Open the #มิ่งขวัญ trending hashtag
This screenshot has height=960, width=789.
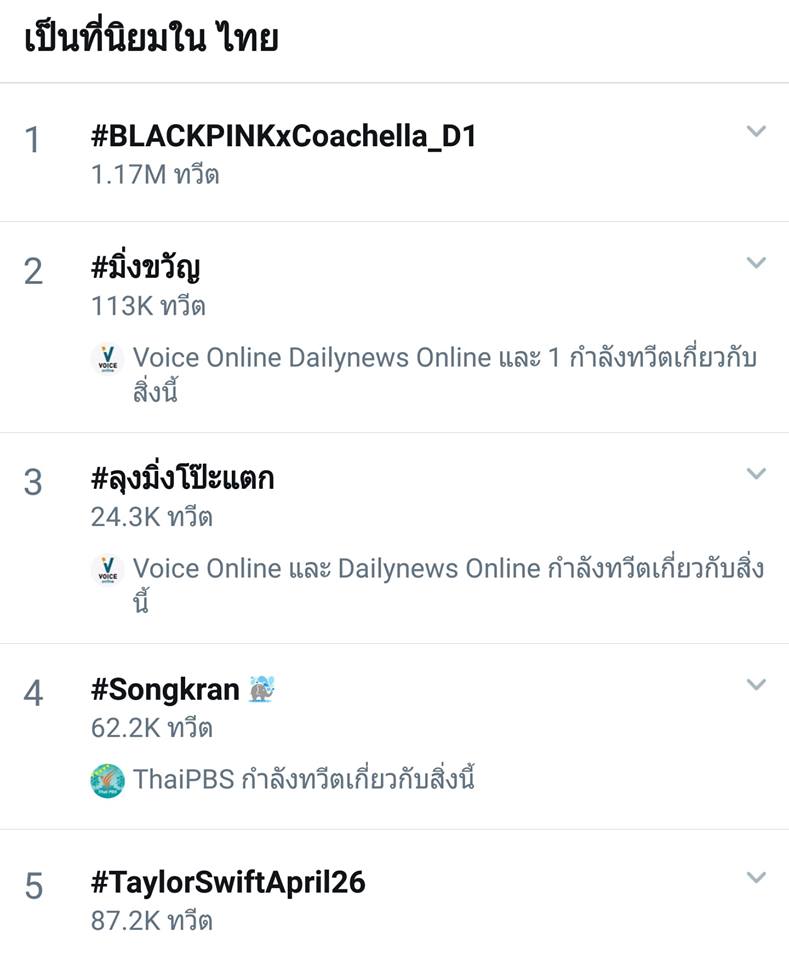coord(146,268)
